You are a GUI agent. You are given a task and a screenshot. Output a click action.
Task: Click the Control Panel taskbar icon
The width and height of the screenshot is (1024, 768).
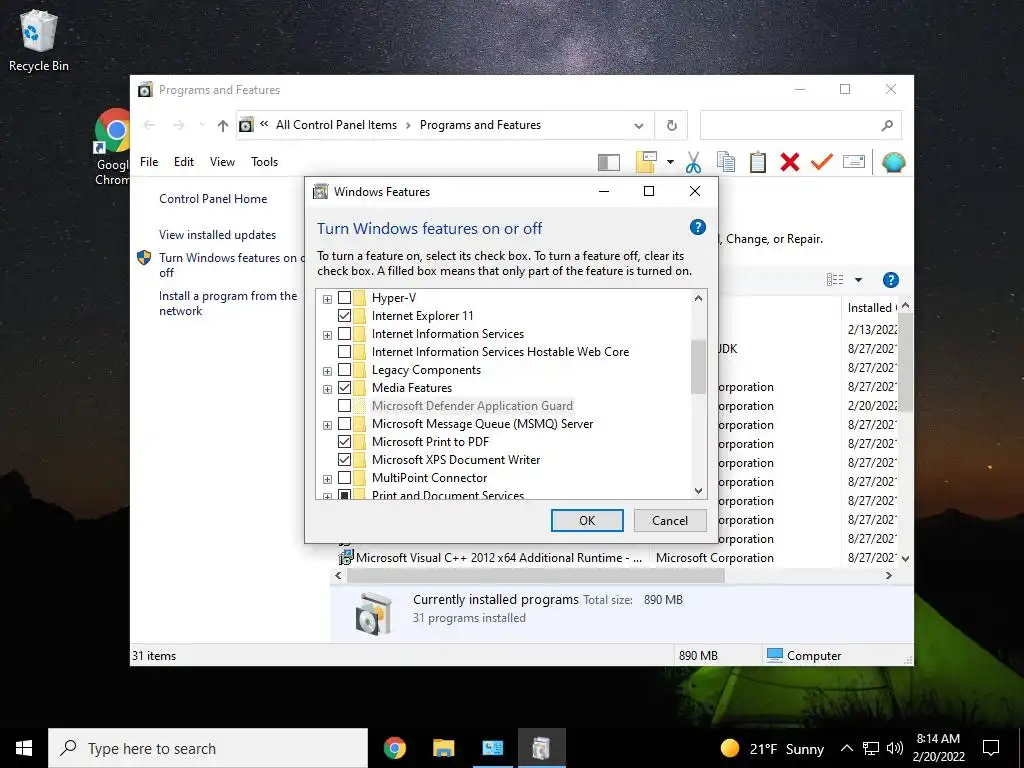tap(492, 748)
